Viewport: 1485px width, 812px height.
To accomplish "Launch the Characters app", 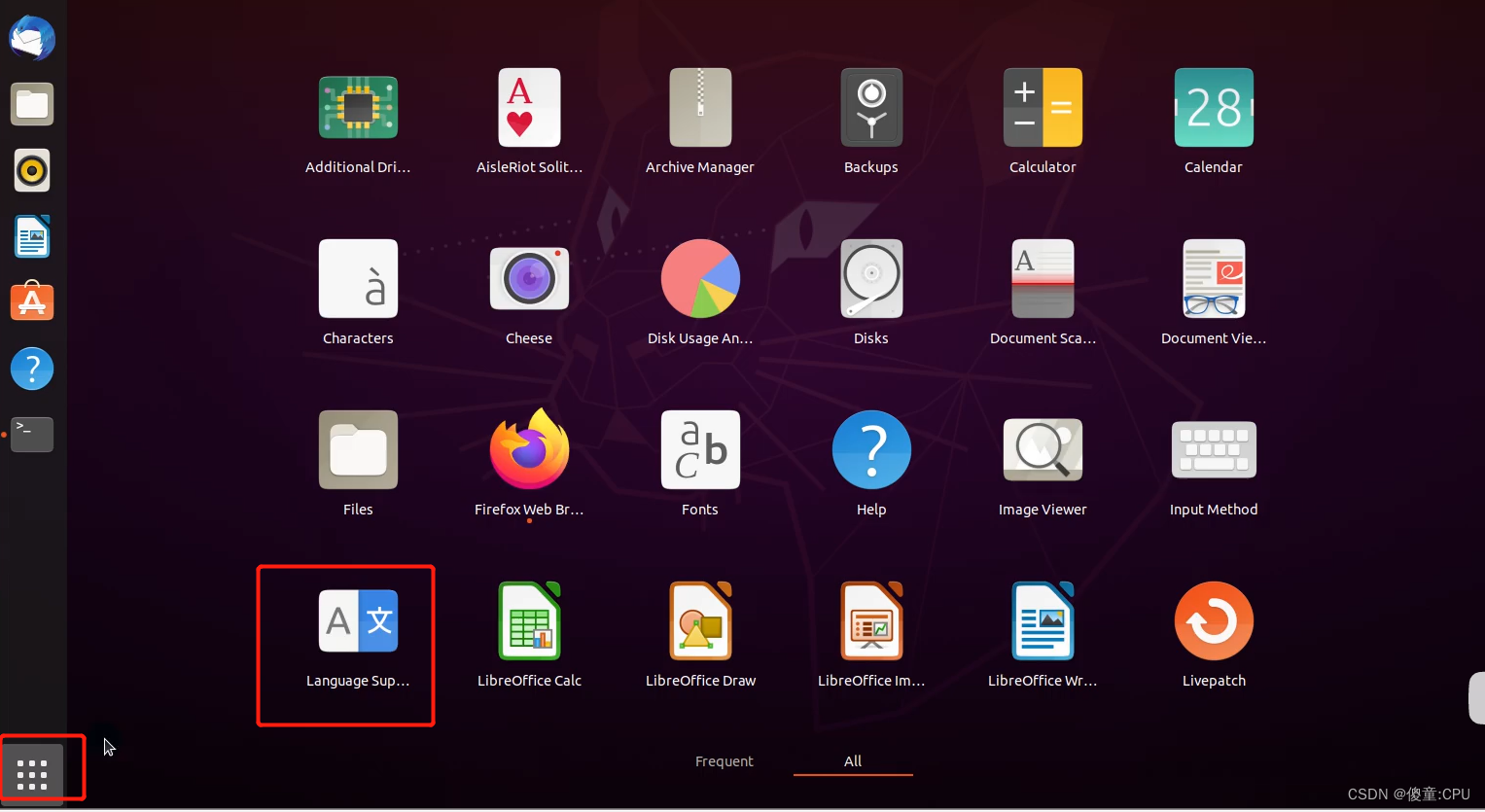I will [x=358, y=278].
